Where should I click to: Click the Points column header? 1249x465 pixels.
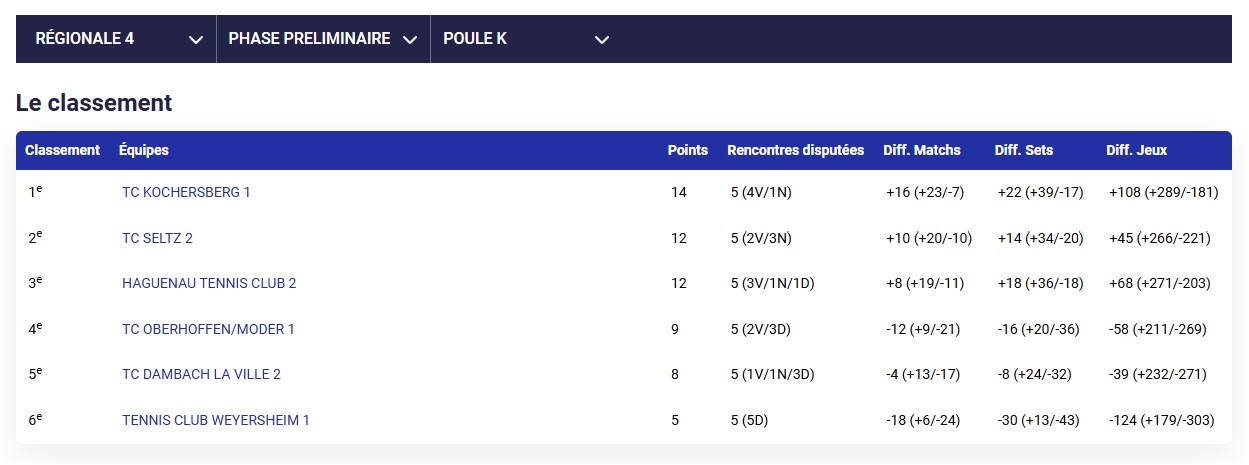[x=687, y=150]
